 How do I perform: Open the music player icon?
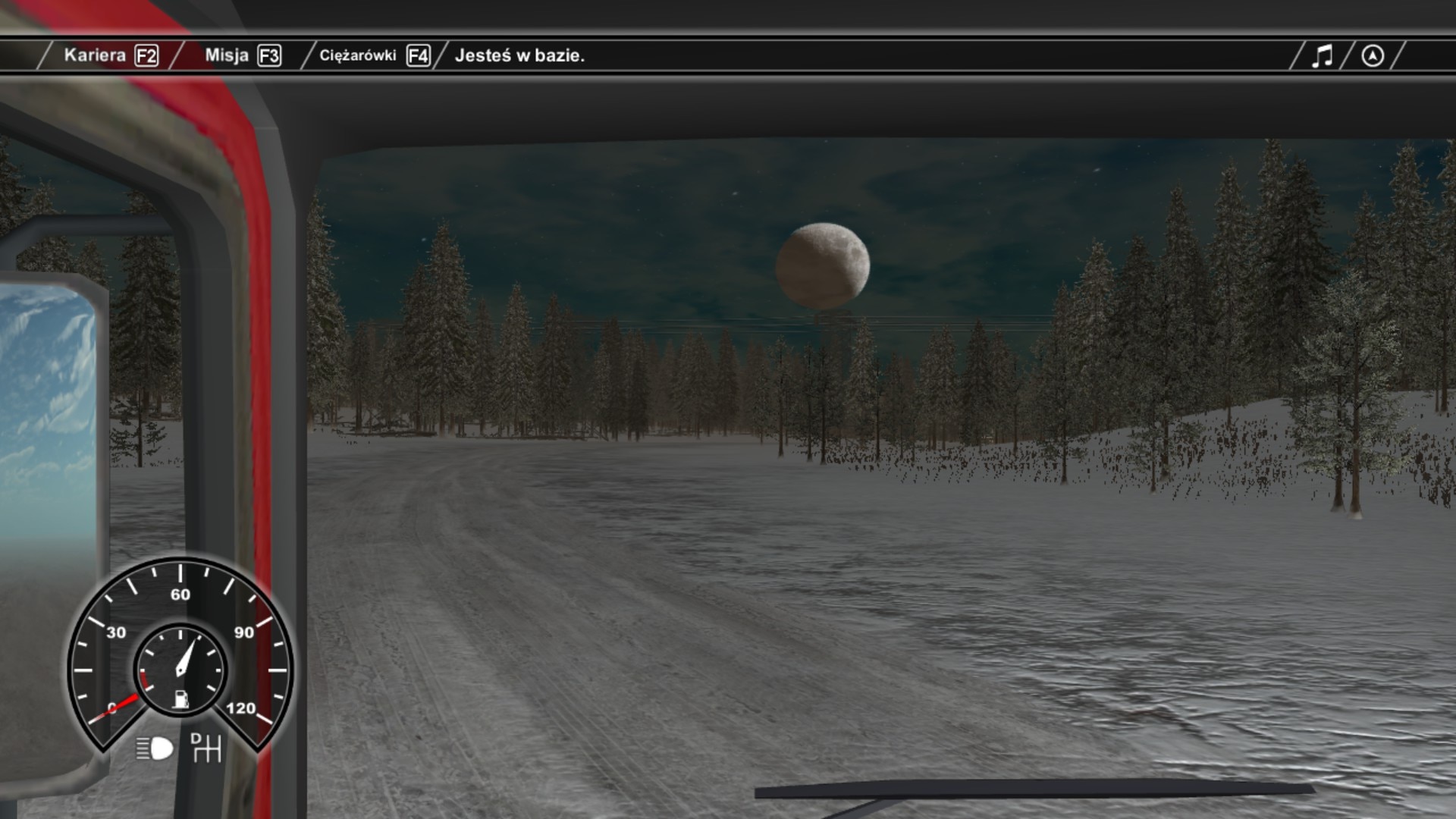pos(1322,56)
